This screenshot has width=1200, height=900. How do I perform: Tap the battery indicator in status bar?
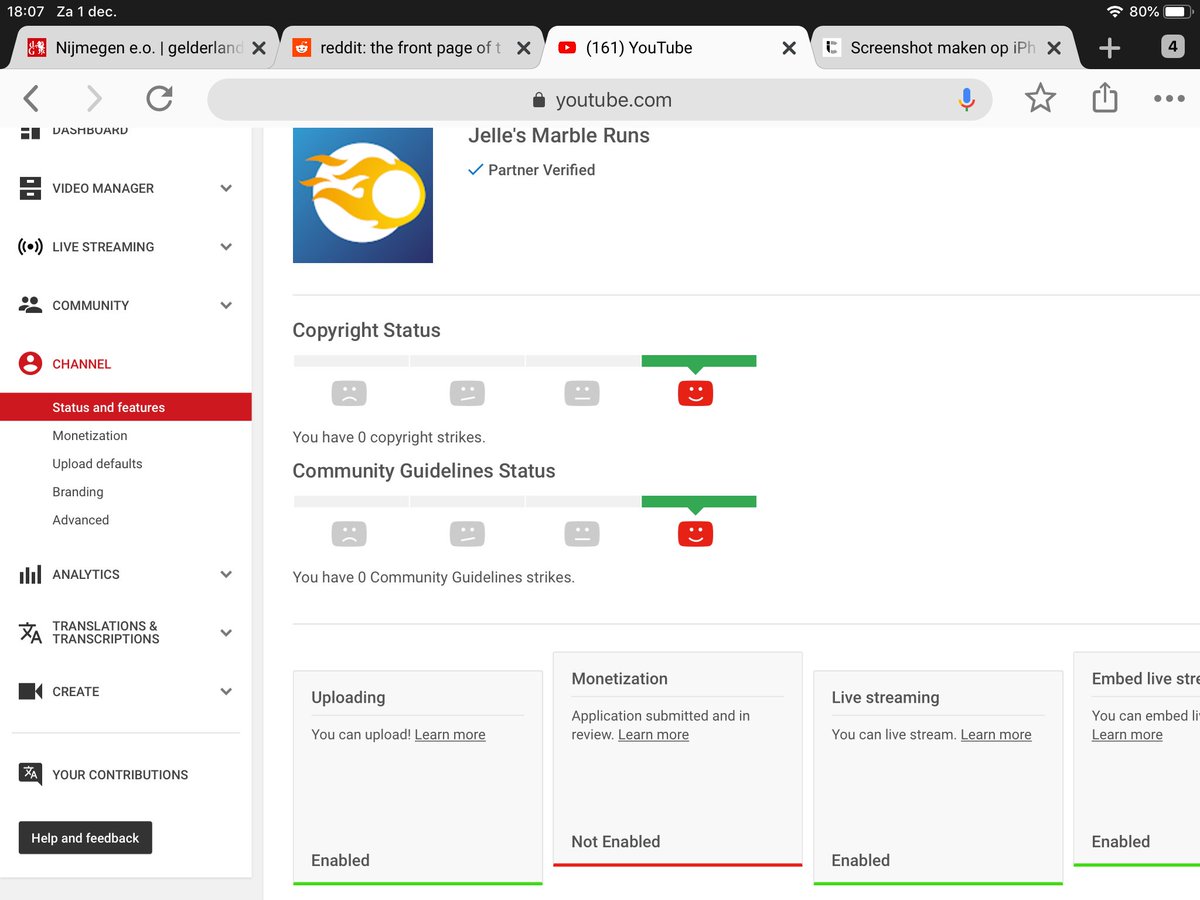1180,11
